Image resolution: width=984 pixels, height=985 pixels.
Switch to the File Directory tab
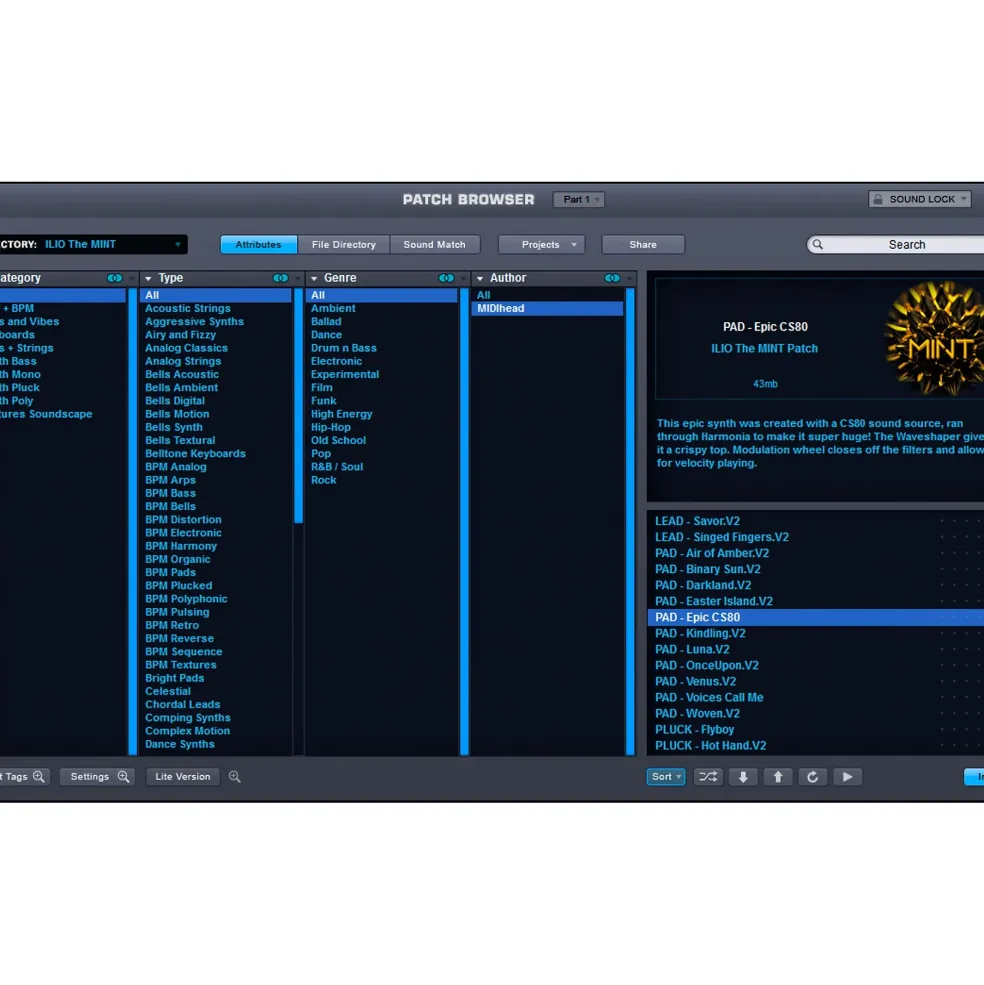tap(344, 244)
